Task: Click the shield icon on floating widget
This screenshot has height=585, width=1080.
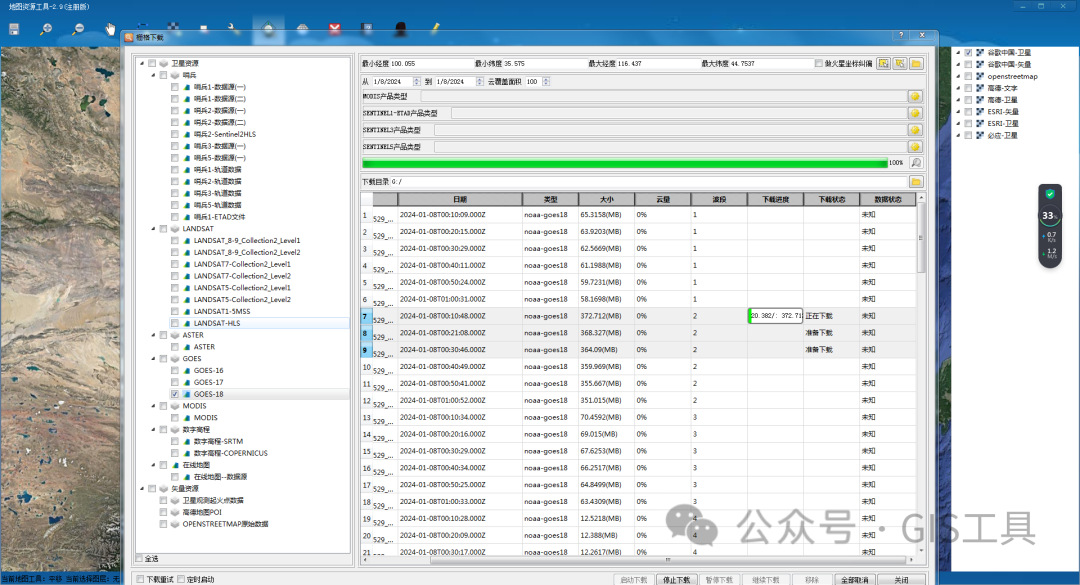Action: [x=1050, y=194]
